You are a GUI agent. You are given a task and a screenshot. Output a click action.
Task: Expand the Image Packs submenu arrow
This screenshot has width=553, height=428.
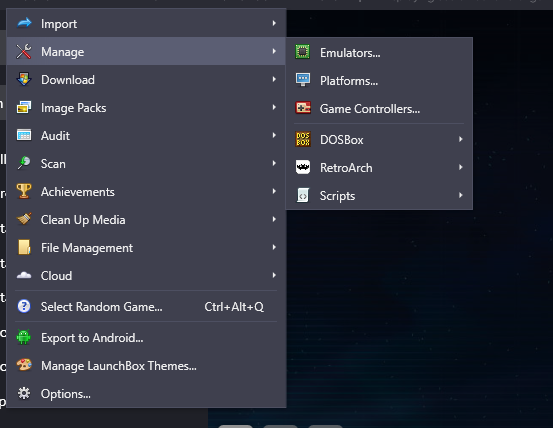274,107
